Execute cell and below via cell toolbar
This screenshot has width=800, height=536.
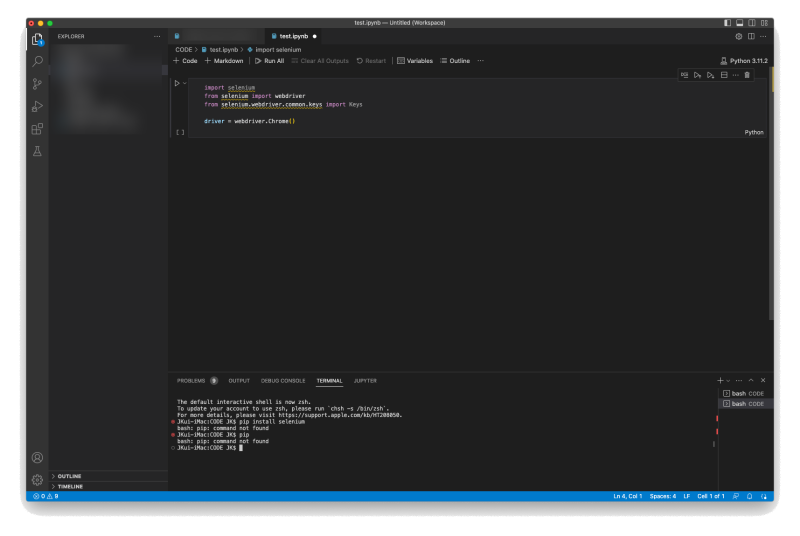tap(711, 75)
